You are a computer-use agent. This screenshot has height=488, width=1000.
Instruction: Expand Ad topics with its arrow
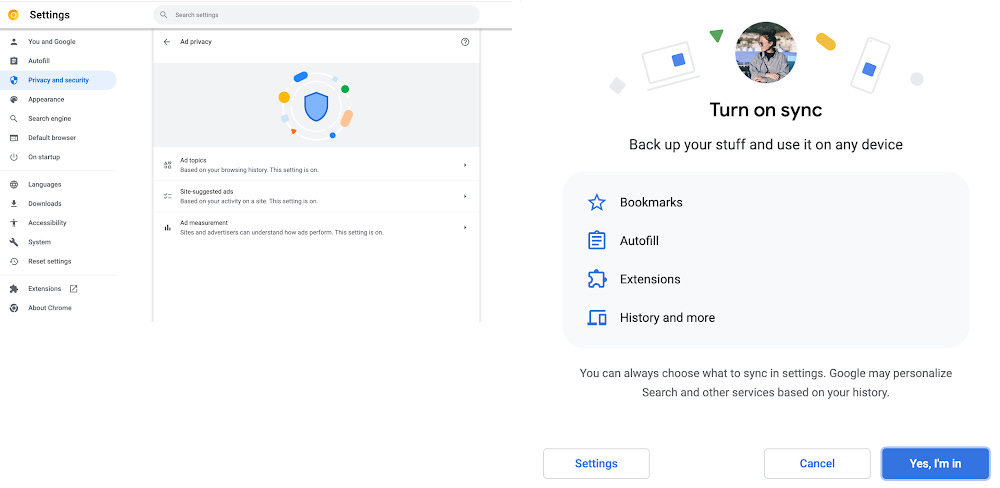(x=465, y=165)
